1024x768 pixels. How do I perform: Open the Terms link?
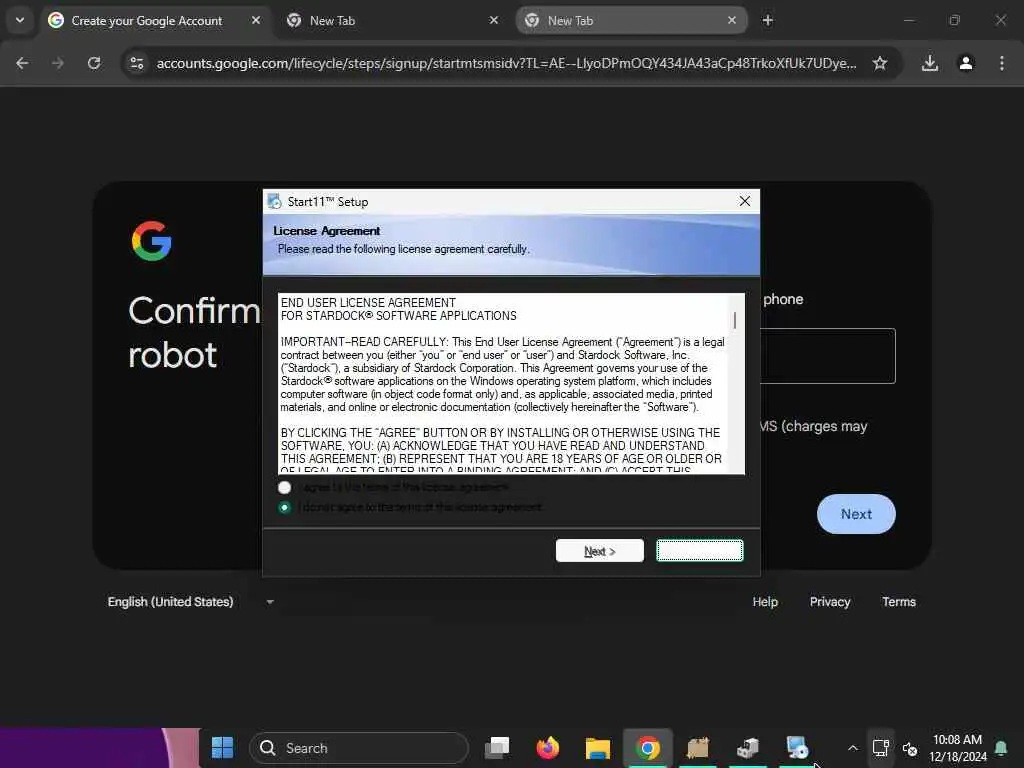pos(899,601)
